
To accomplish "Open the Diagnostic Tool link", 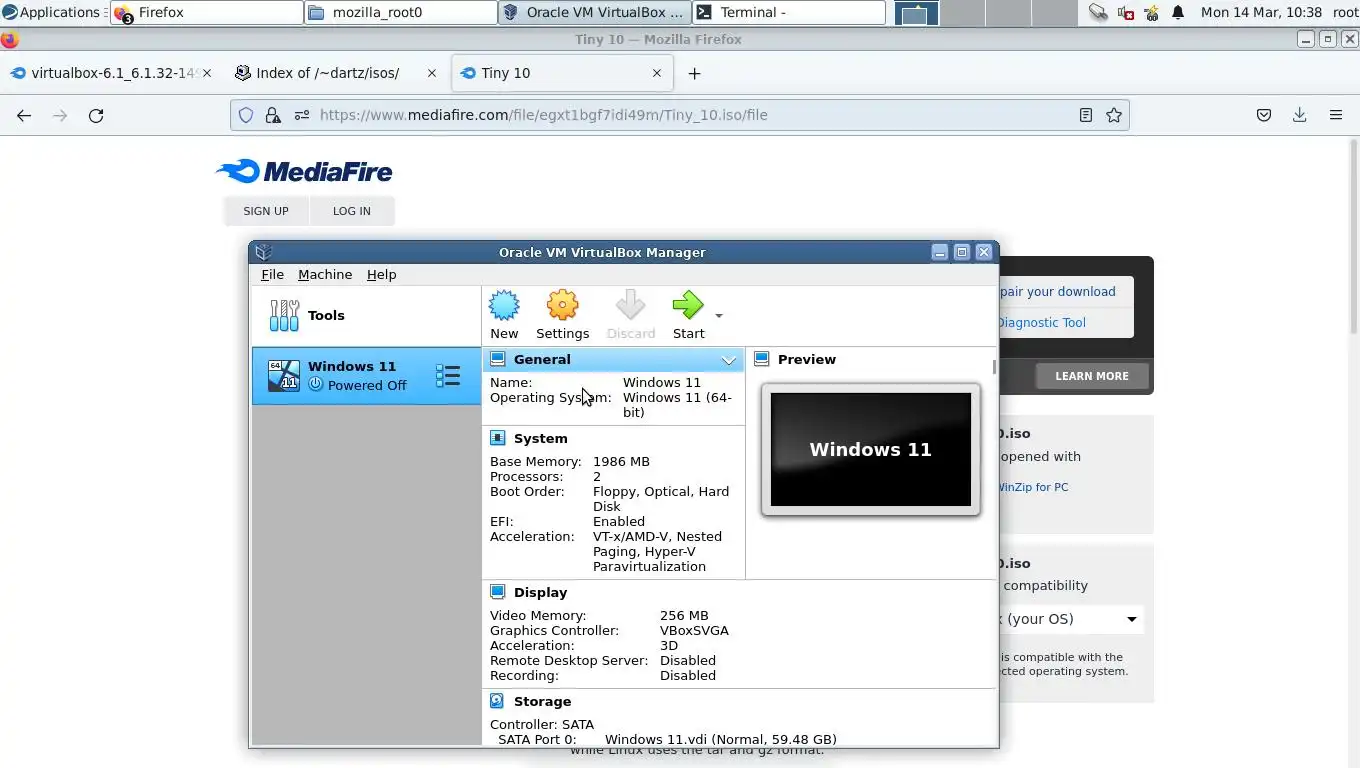I will [x=1041, y=322].
